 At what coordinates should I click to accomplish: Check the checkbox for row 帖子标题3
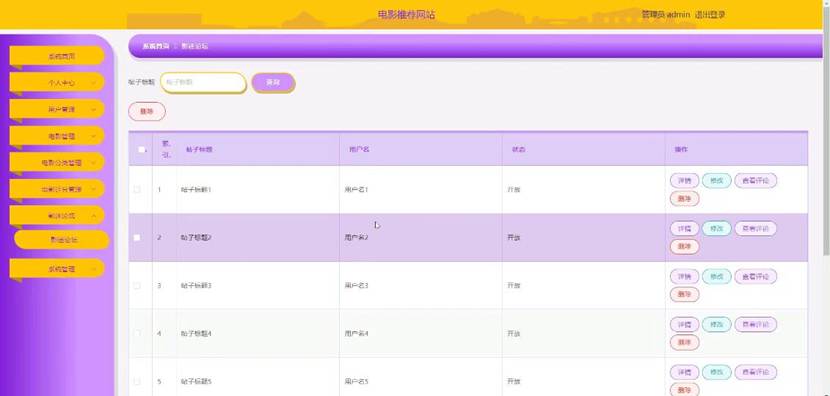137,285
